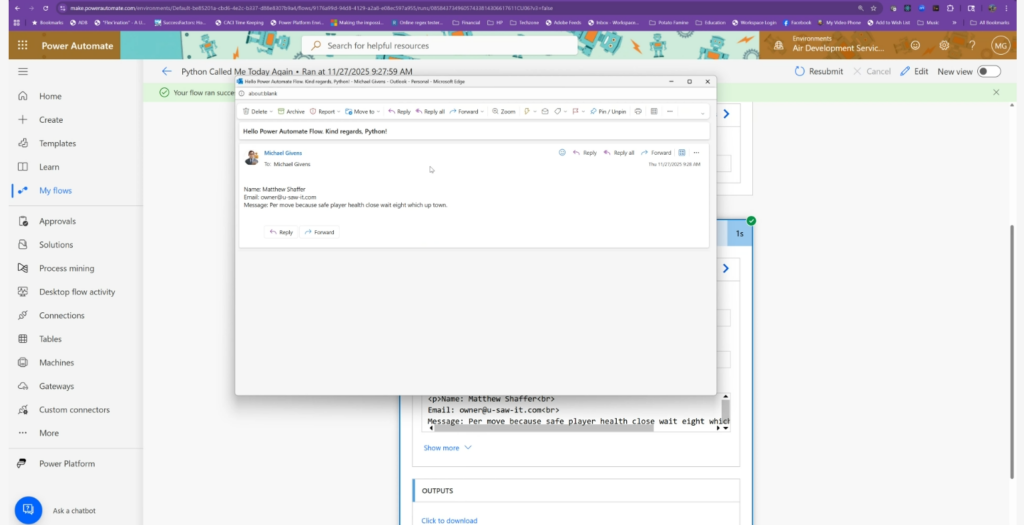Open Power Automate settings gear
The height and width of the screenshot is (525, 1024).
(943, 45)
